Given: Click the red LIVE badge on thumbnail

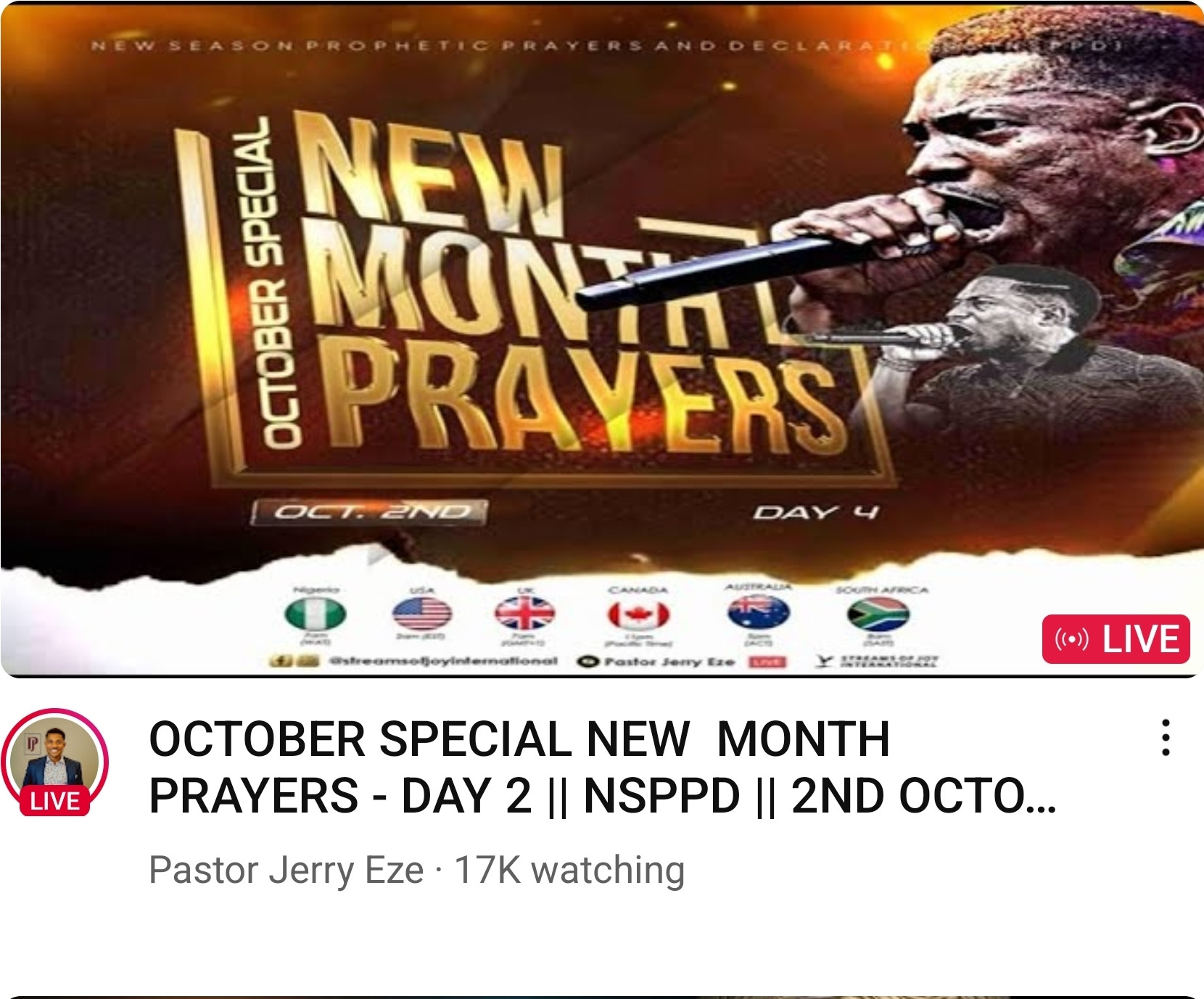Looking at the screenshot, I should click(x=1116, y=639).
